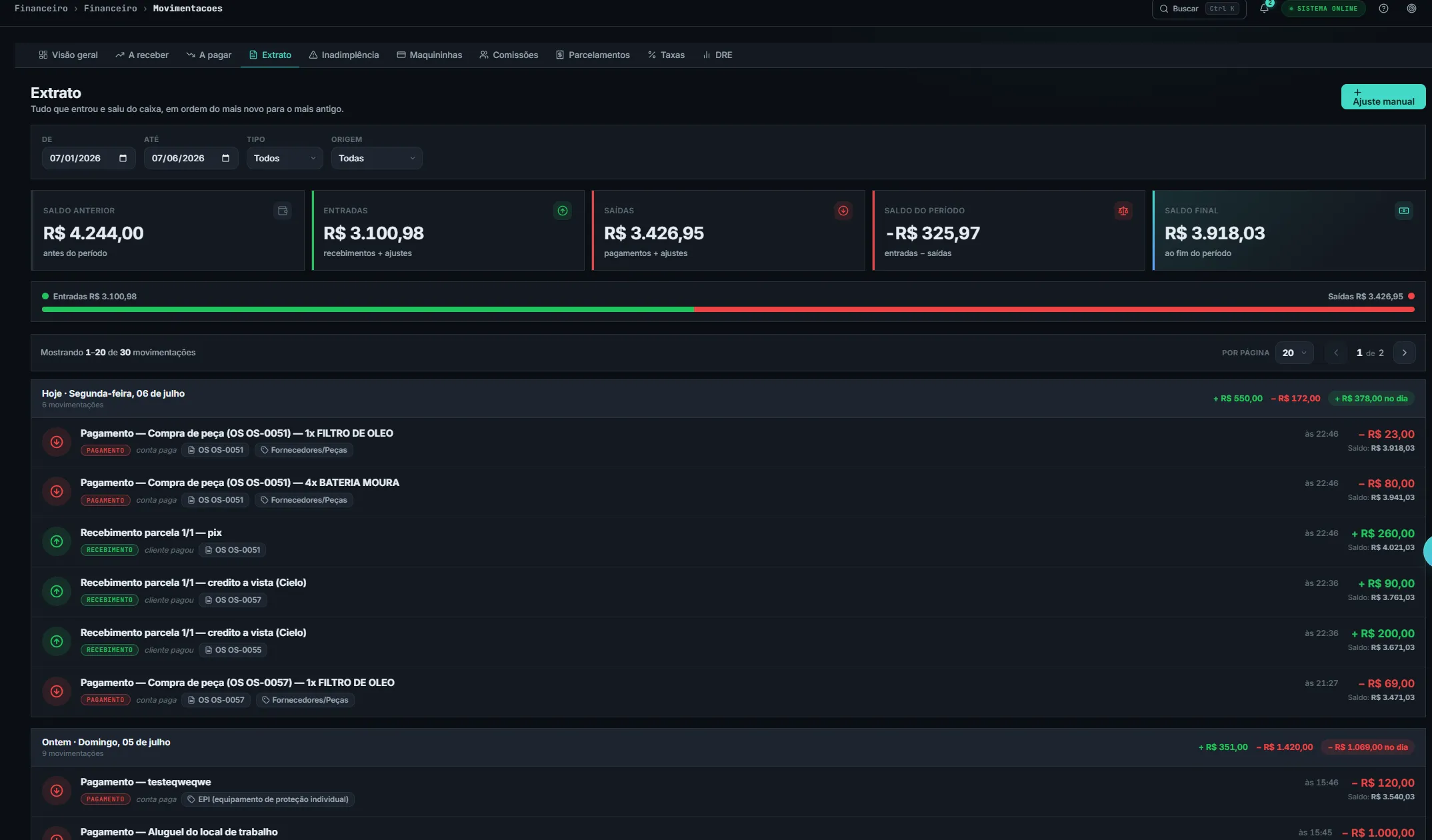Open the Comissões tab
The width and height of the screenshot is (1432, 840).
[x=509, y=55]
